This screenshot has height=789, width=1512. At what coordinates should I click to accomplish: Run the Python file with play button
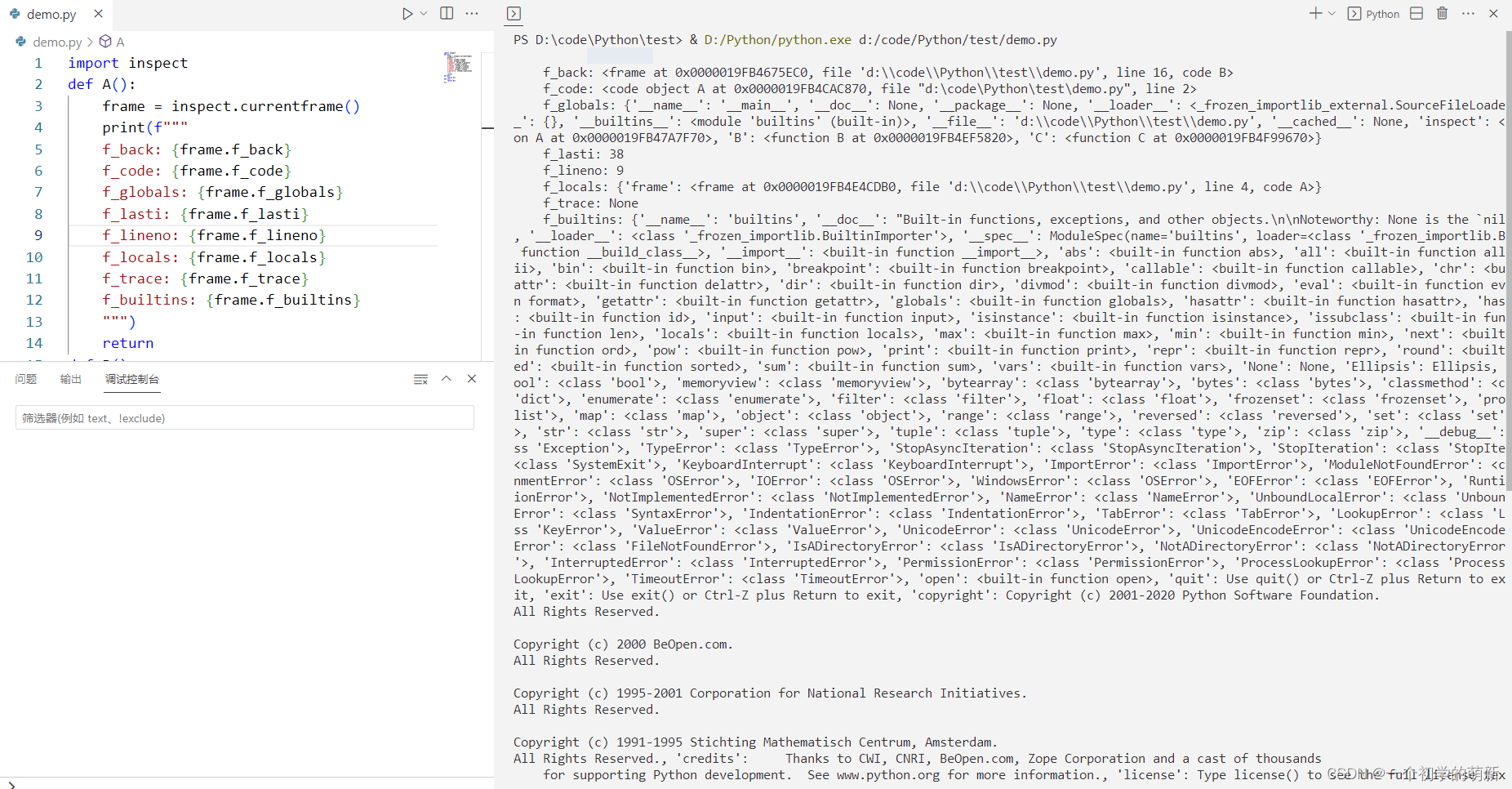click(x=407, y=14)
